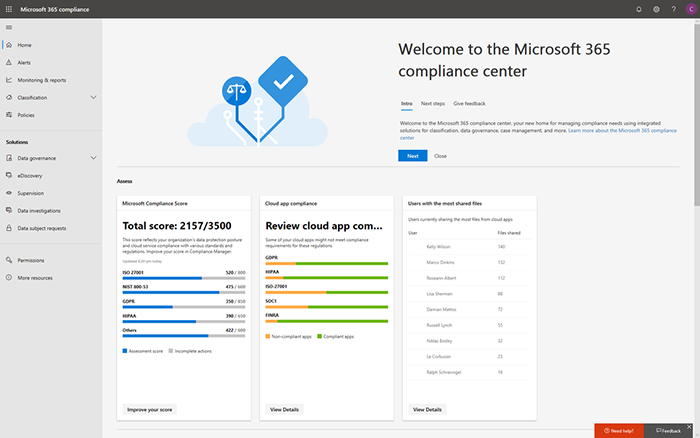Click the help question mark icon

673,9
